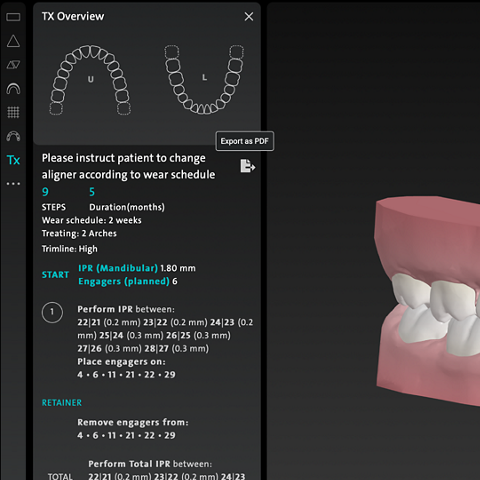Screen dimensions: 480x480
Task: Open the Tx treatment overview tab
Action: [x=13, y=160]
